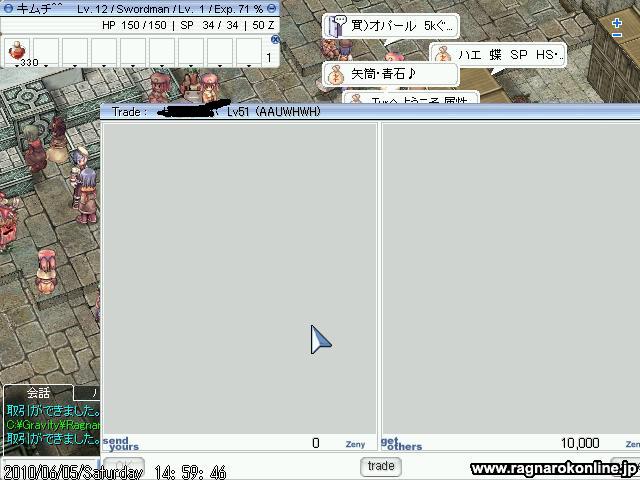Image resolution: width=640 pixels, height=480 pixels.
Task: Click the Trade window title bar
Action: (x=370, y=111)
